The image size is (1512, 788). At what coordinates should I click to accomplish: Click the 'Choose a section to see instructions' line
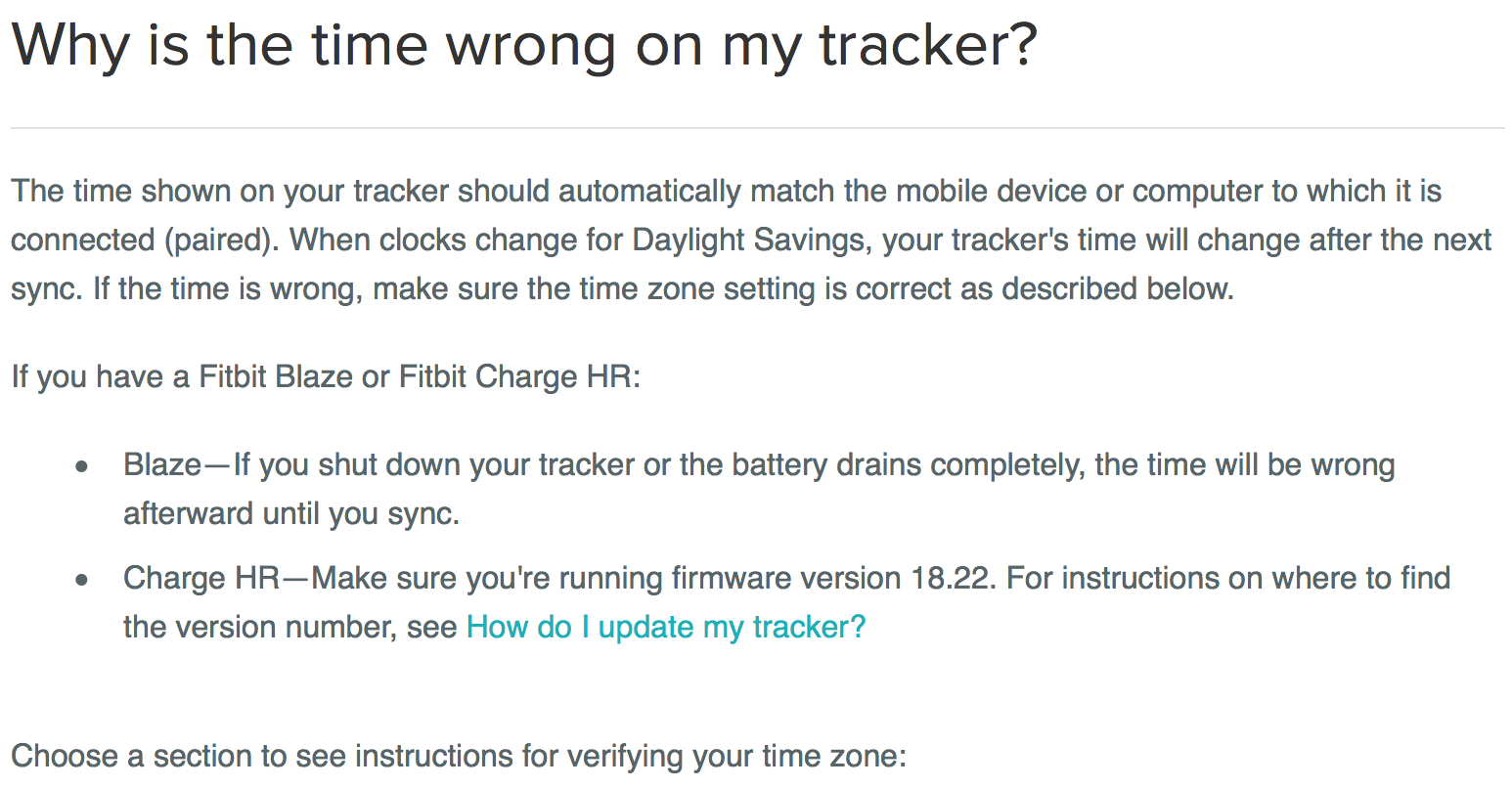[459, 756]
